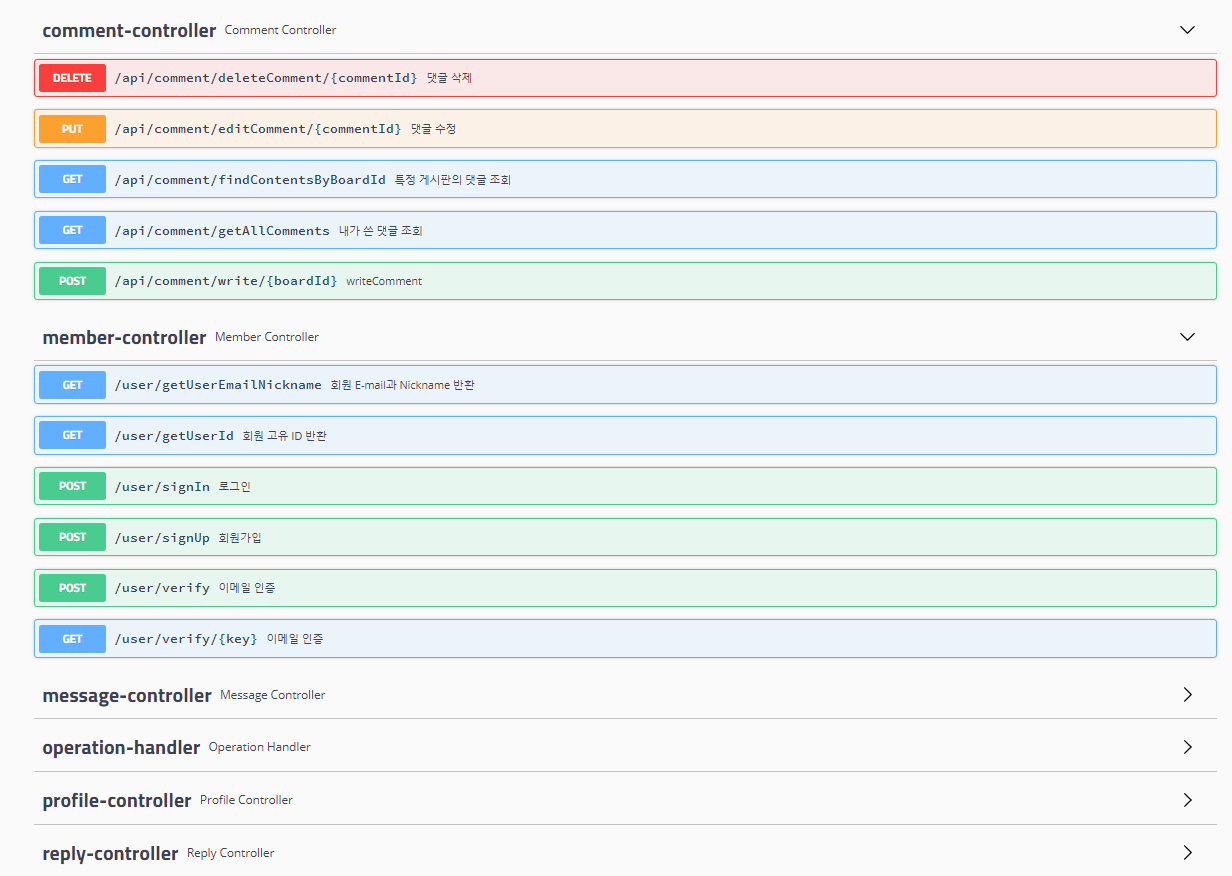Click the /user/getUserId path

[x=174, y=436]
